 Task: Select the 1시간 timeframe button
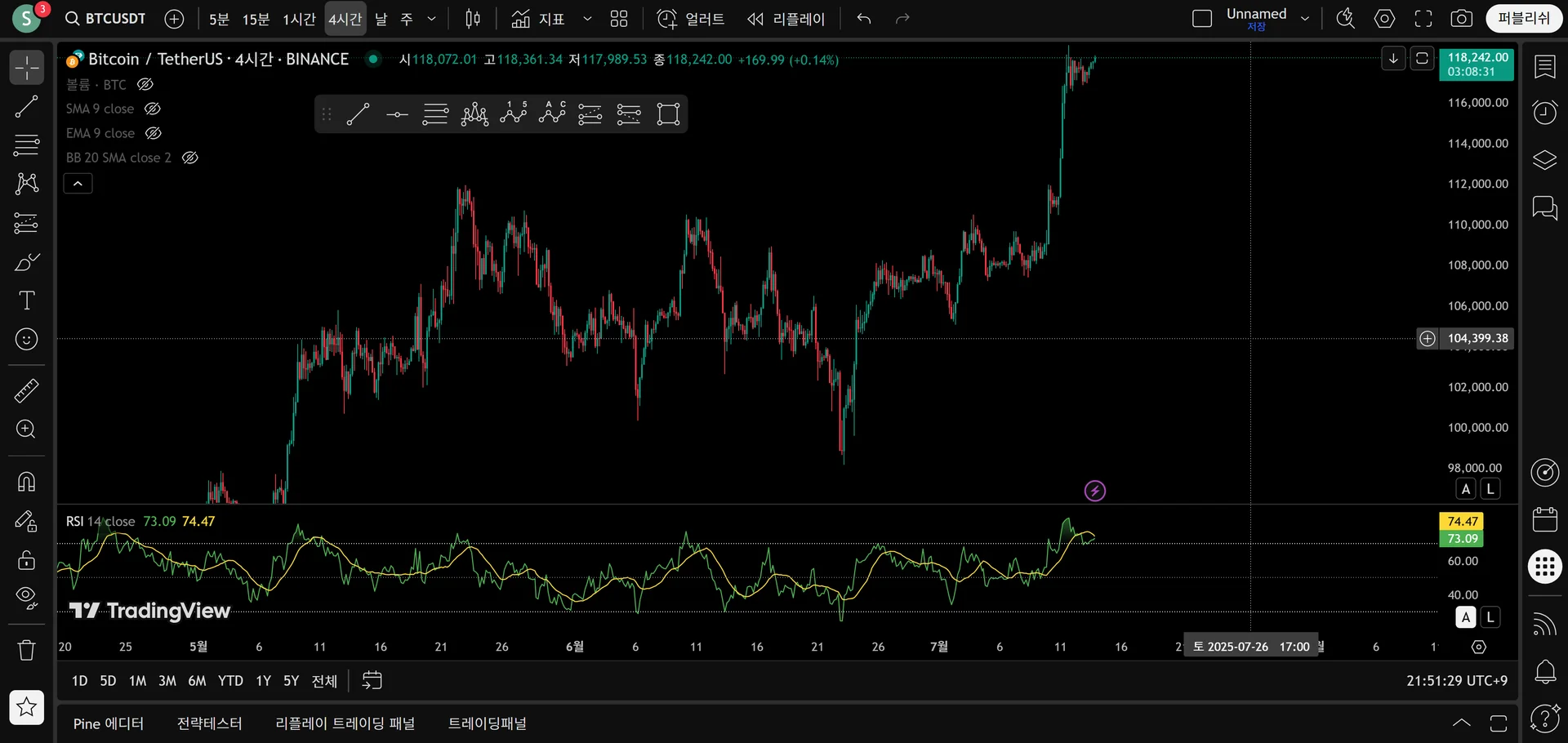pyautogui.click(x=299, y=19)
